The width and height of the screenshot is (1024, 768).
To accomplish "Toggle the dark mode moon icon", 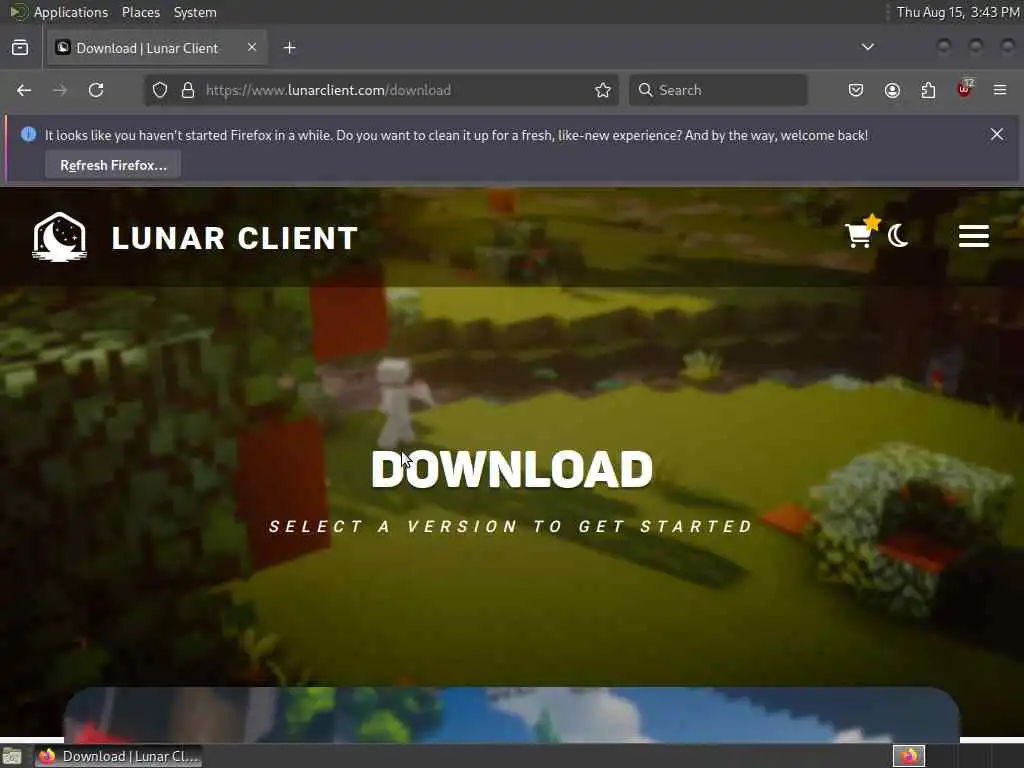I will pyautogui.click(x=898, y=236).
